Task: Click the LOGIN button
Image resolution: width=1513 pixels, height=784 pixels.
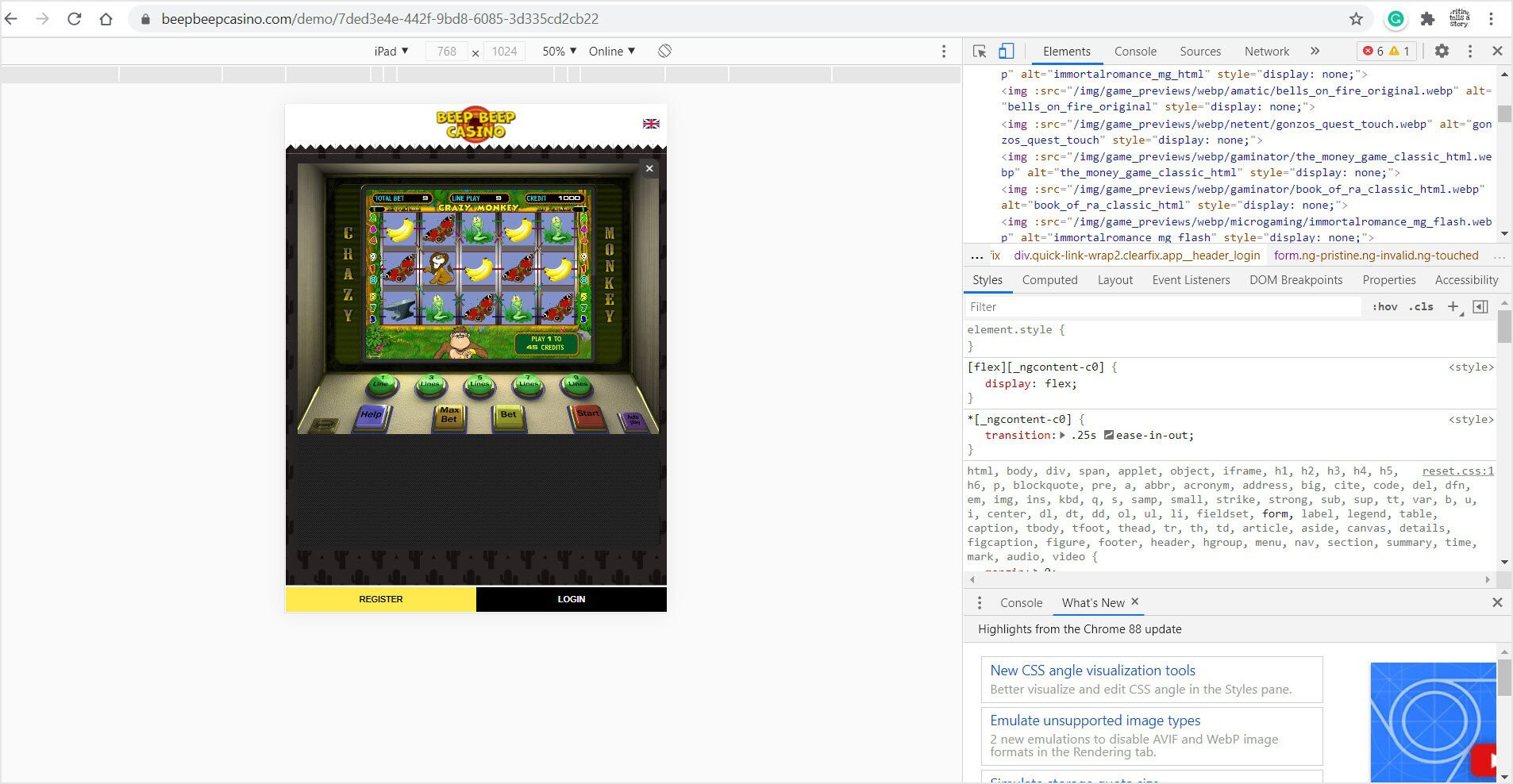Action: 572,599
